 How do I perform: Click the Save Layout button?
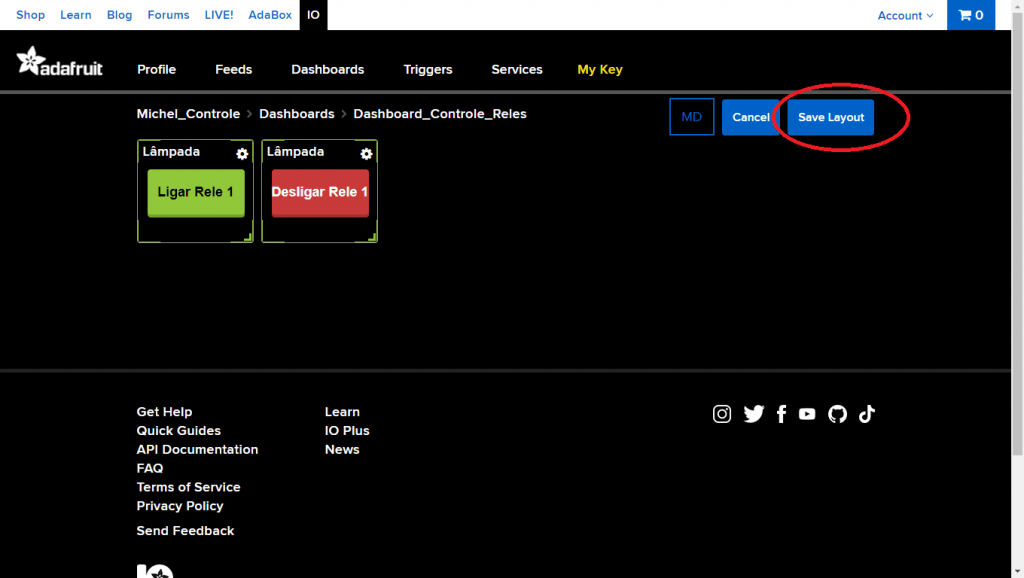coord(831,118)
